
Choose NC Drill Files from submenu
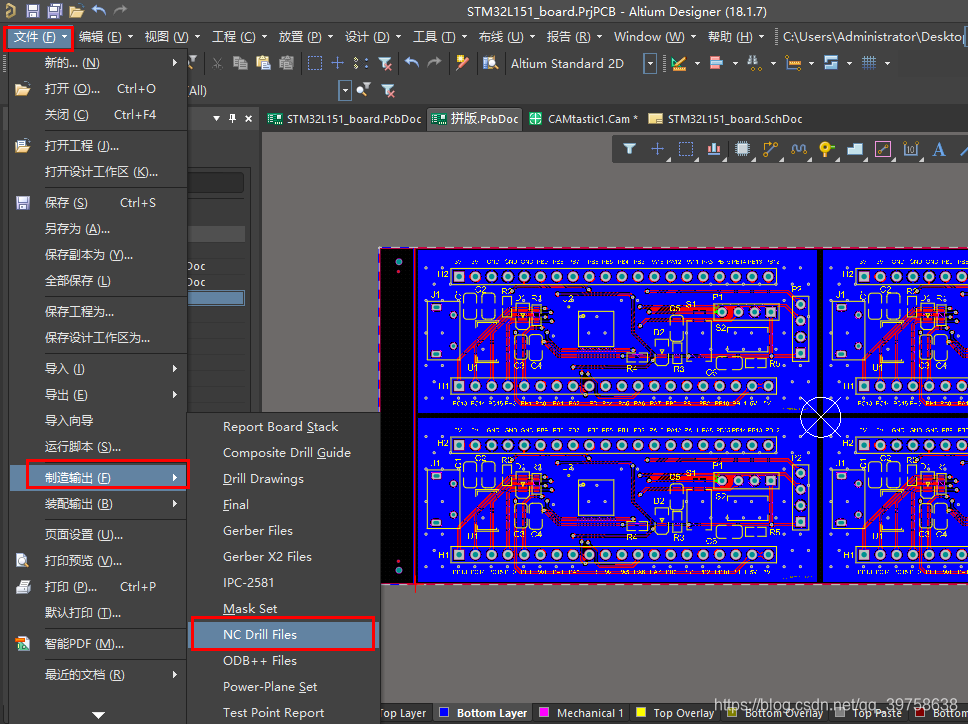pos(283,635)
